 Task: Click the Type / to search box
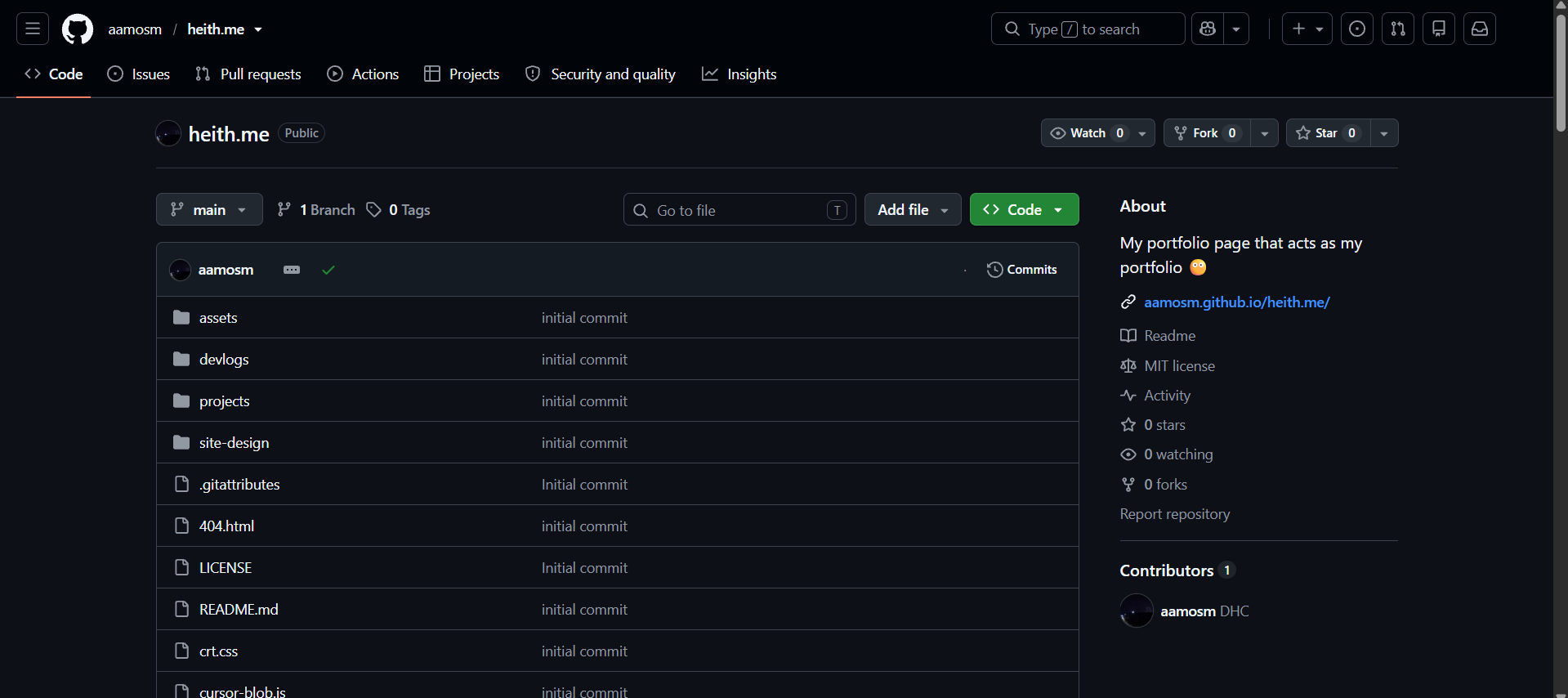(x=1088, y=29)
